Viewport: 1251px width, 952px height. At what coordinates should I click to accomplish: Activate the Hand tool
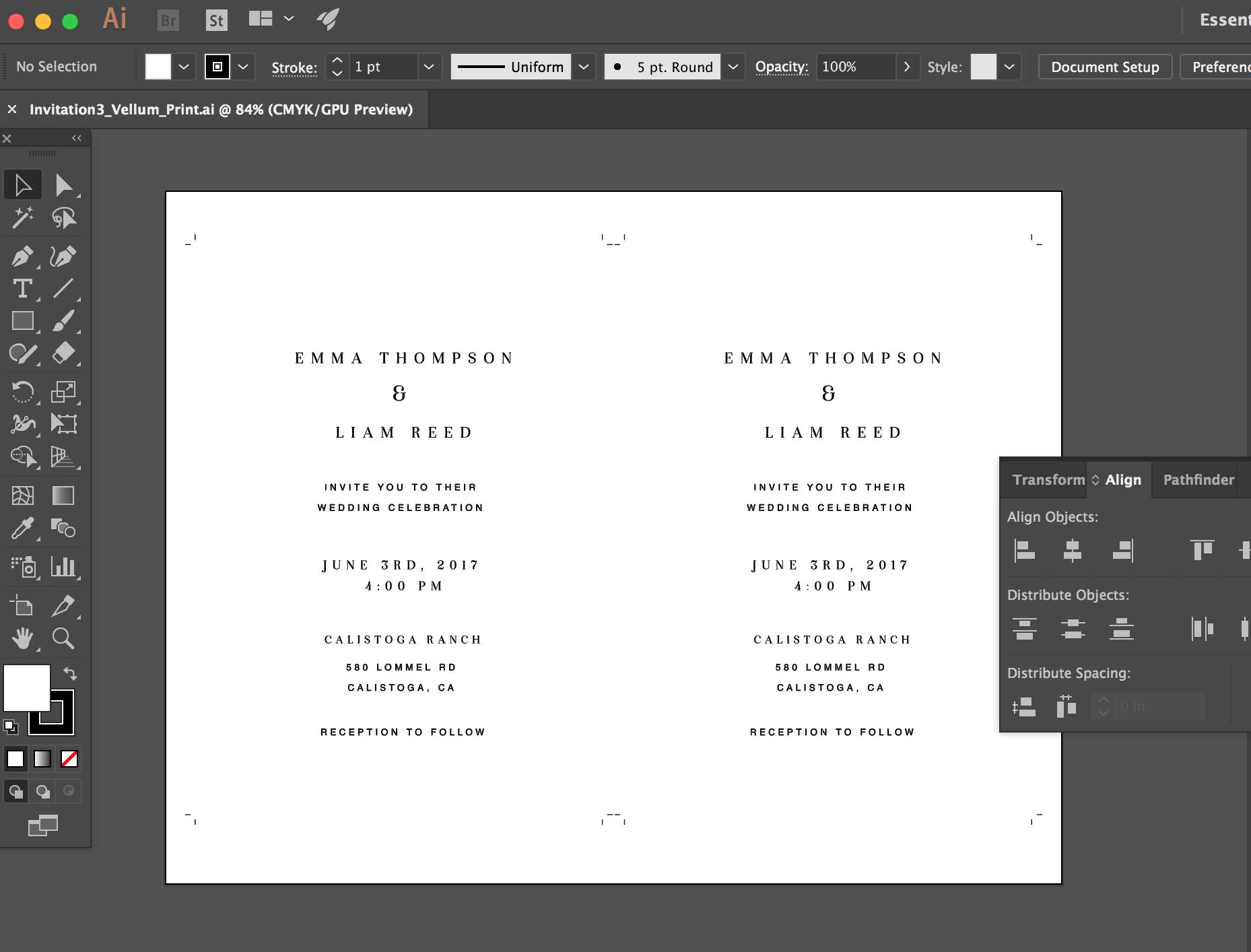(23, 638)
